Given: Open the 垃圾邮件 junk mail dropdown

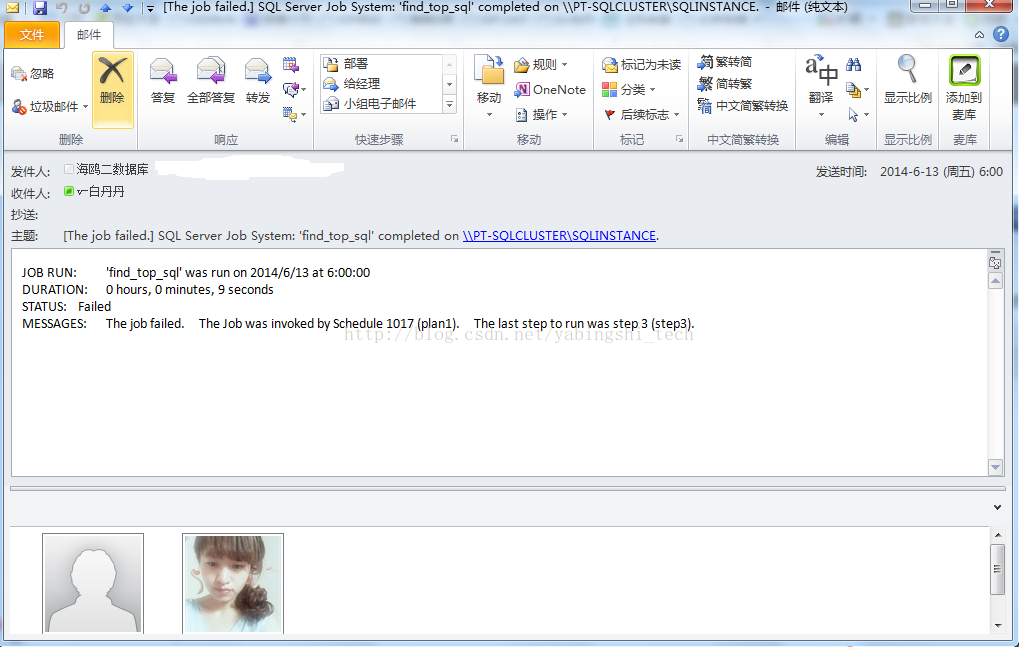Looking at the screenshot, I should 49,106.
